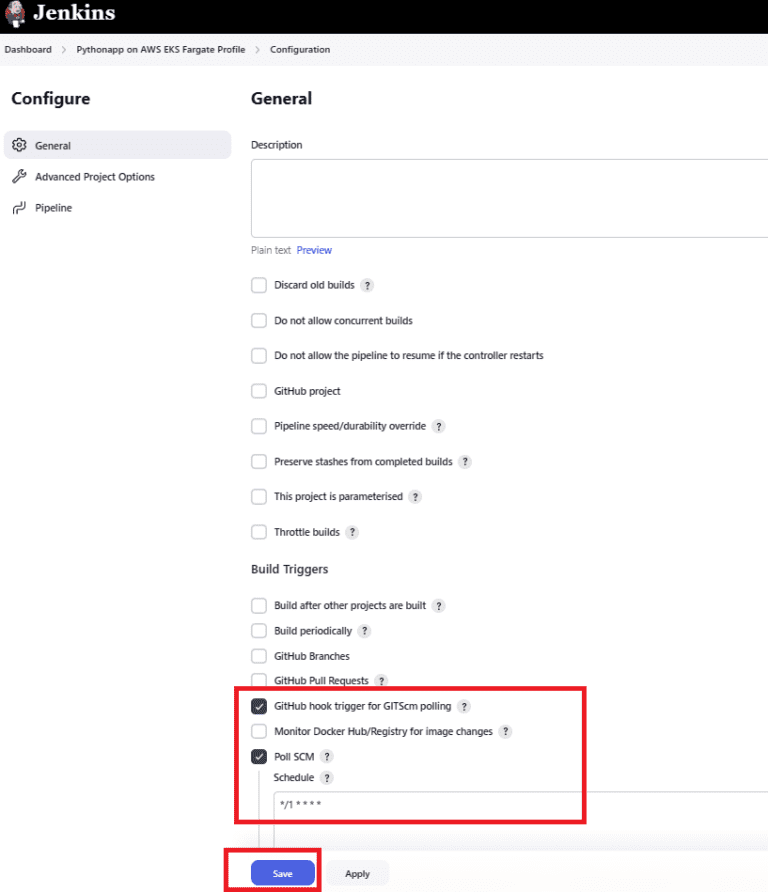768x892 pixels.
Task: Go to Dashboard breadcrumb
Action: pyautogui.click(x=28, y=49)
